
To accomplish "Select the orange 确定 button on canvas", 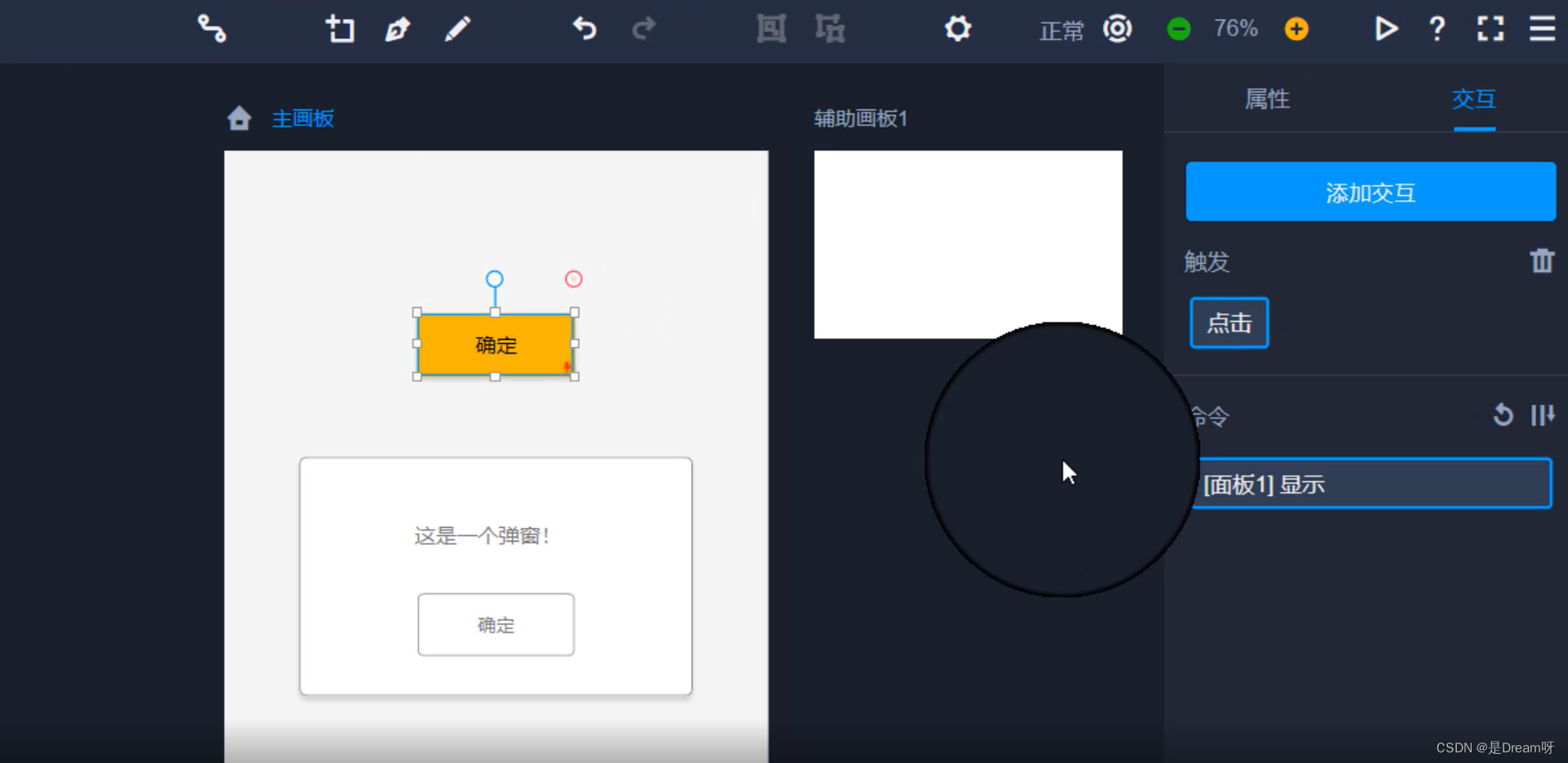I will tap(496, 345).
